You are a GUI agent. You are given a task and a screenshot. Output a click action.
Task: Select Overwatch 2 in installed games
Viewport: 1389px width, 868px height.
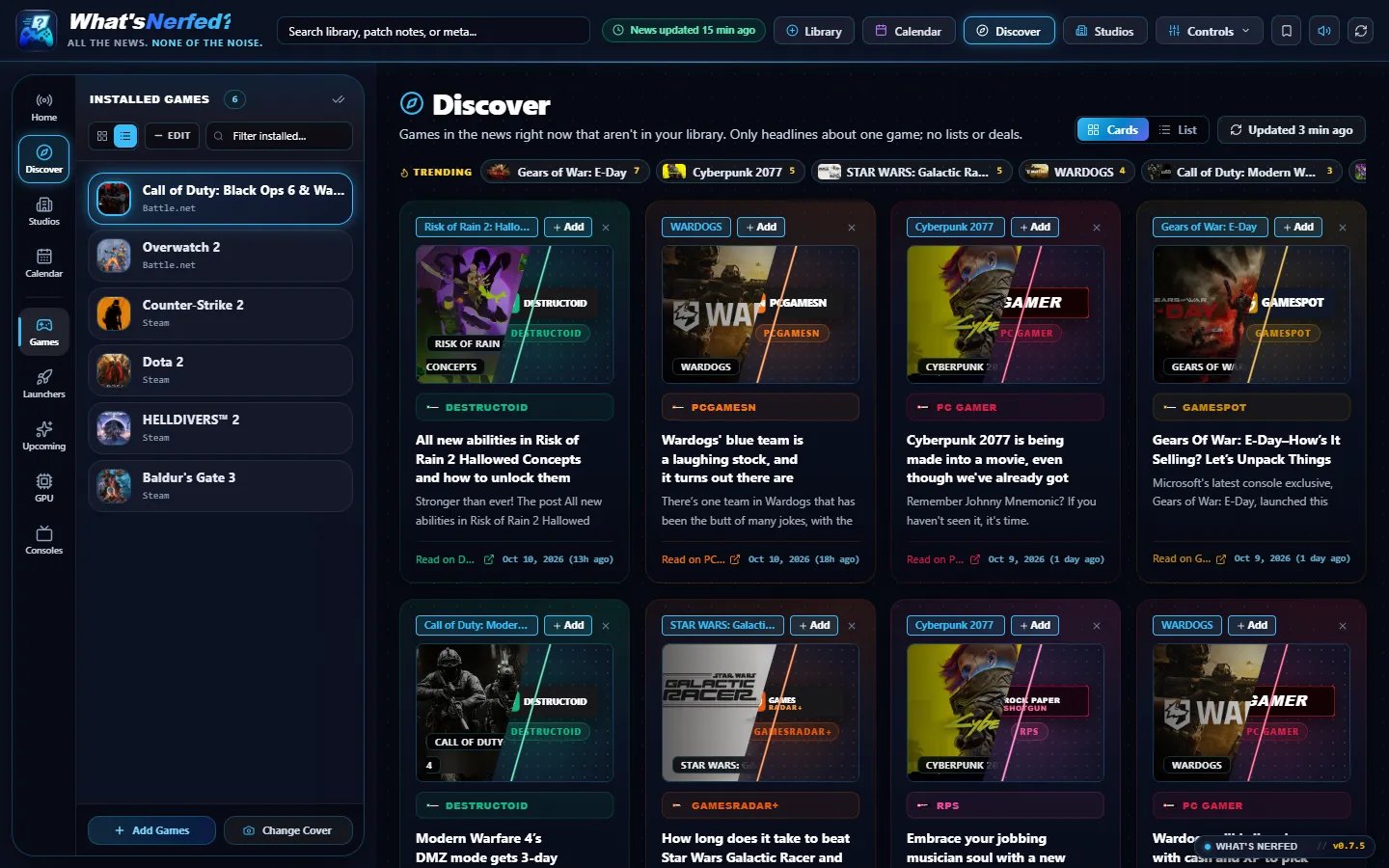pos(220,256)
